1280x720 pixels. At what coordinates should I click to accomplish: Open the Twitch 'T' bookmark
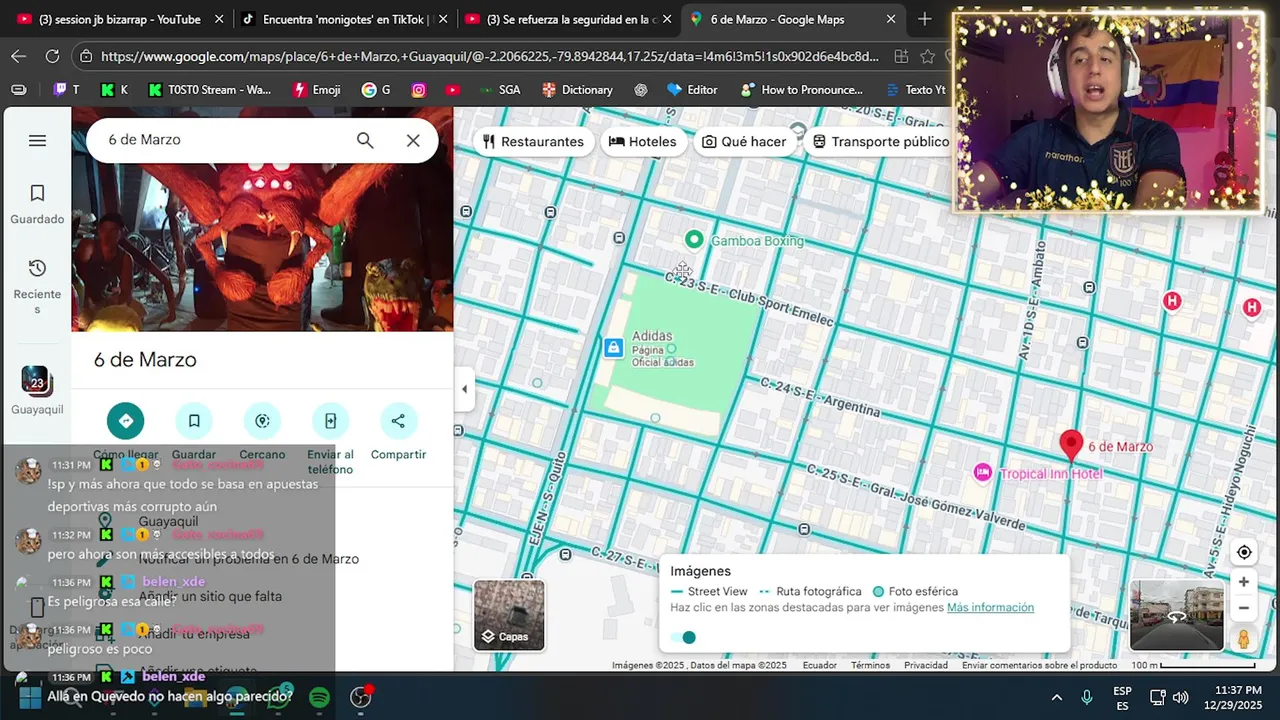pyautogui.click(x=68, y=90)
